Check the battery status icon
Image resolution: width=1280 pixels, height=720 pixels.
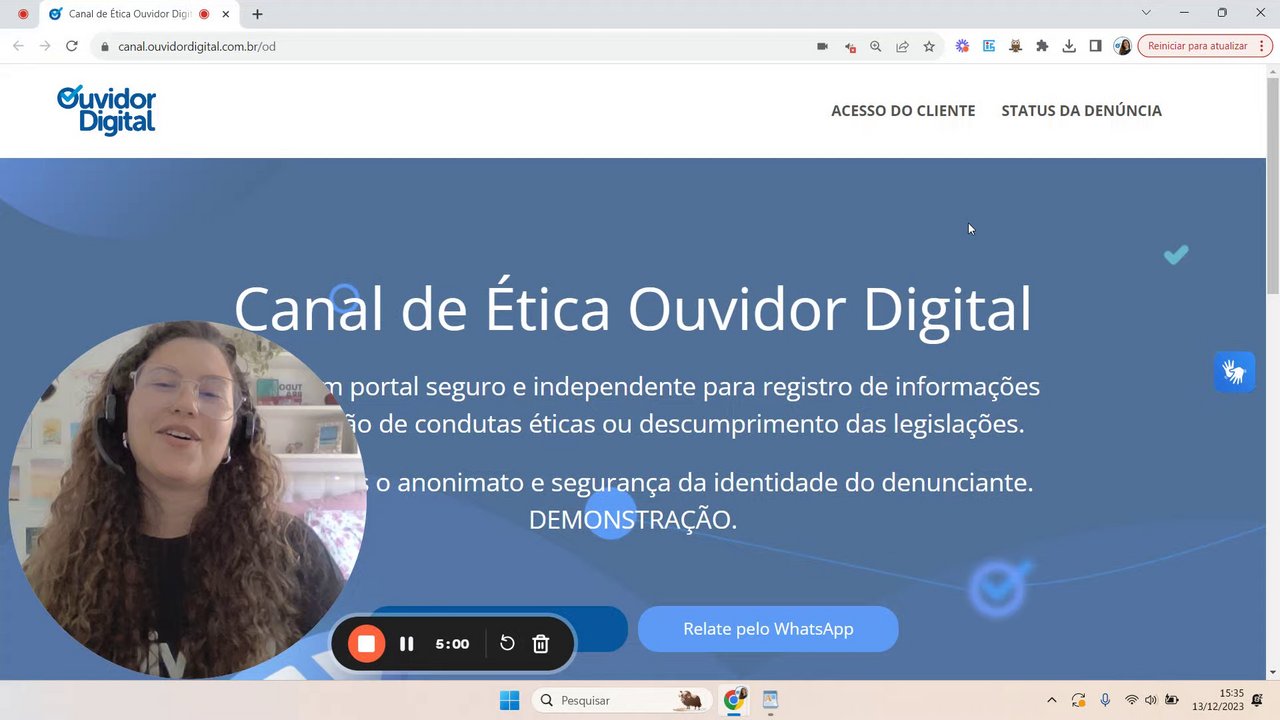[1171, 700]
